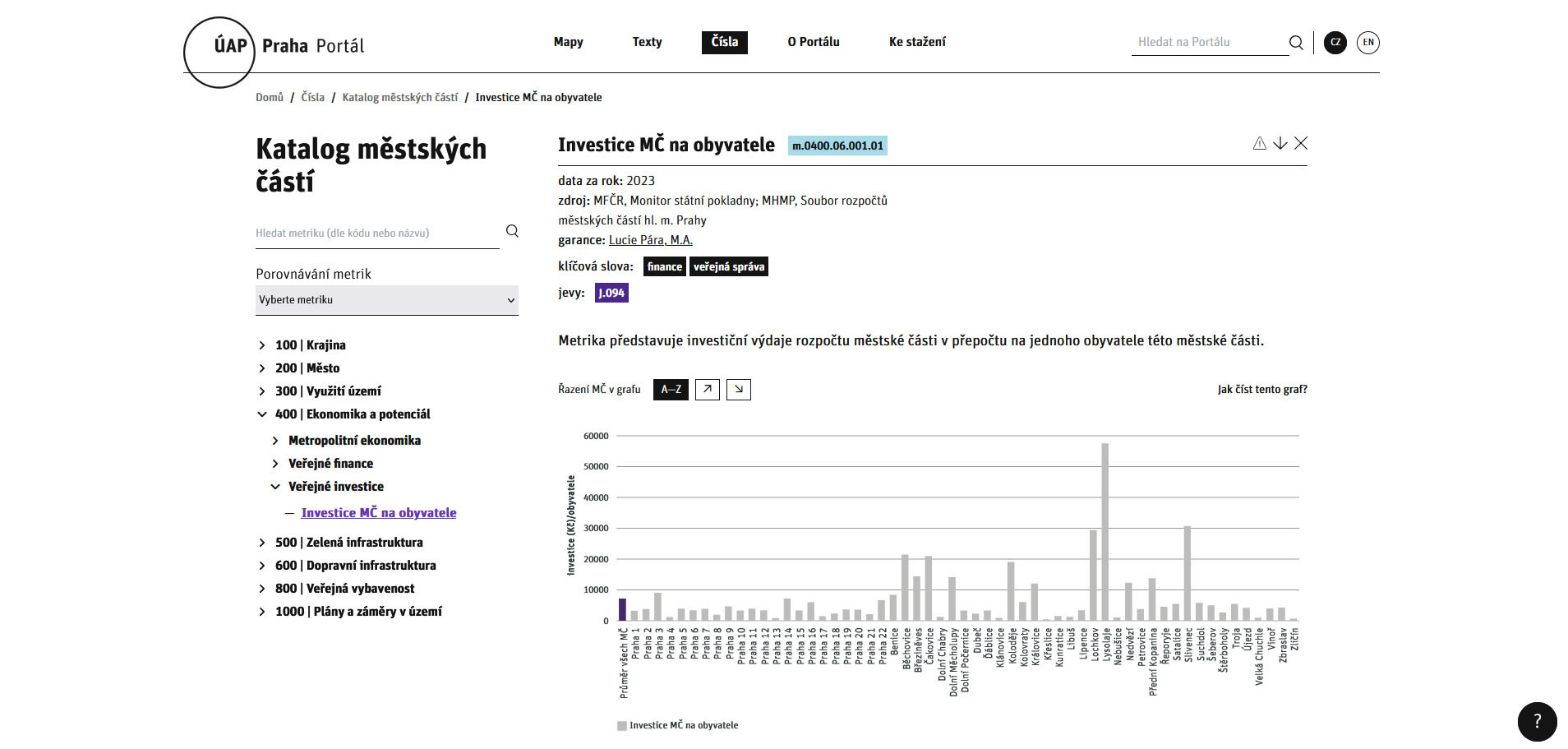Open the Lucie Pára, M.A. link
Image resolution: width=1568 pixels, height=749 pixels.
click(x=650, y=240)
